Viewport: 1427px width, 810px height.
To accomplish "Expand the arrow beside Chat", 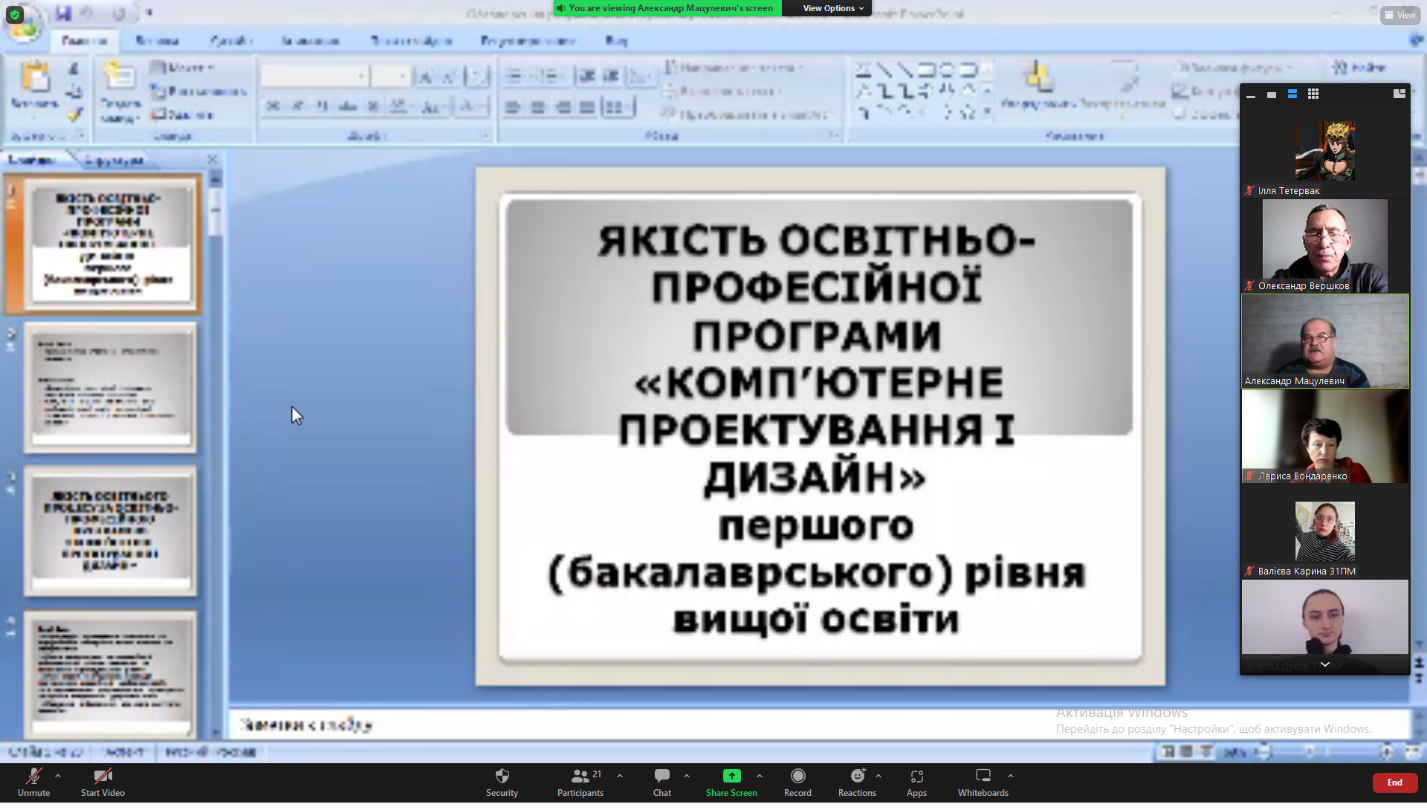I will point(686,776).
